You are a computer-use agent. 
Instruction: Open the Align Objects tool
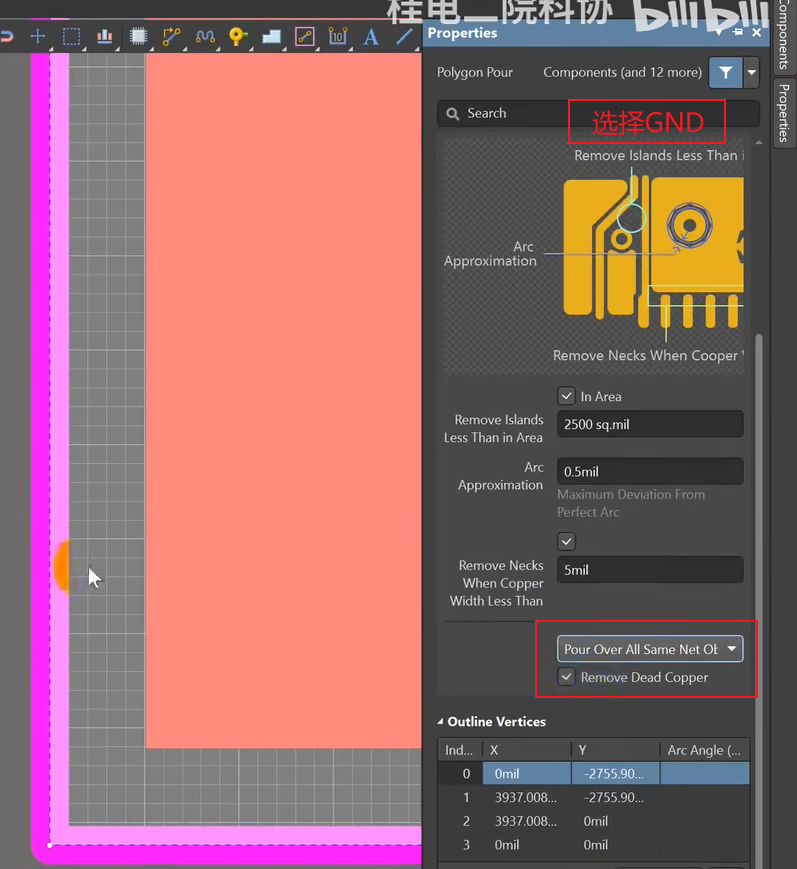click(x=105, y=37)
